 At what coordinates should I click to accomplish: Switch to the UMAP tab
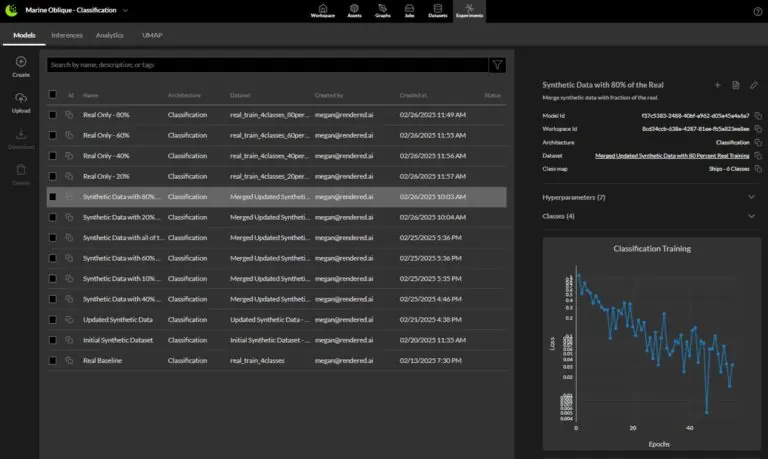(x=153, y=35)
